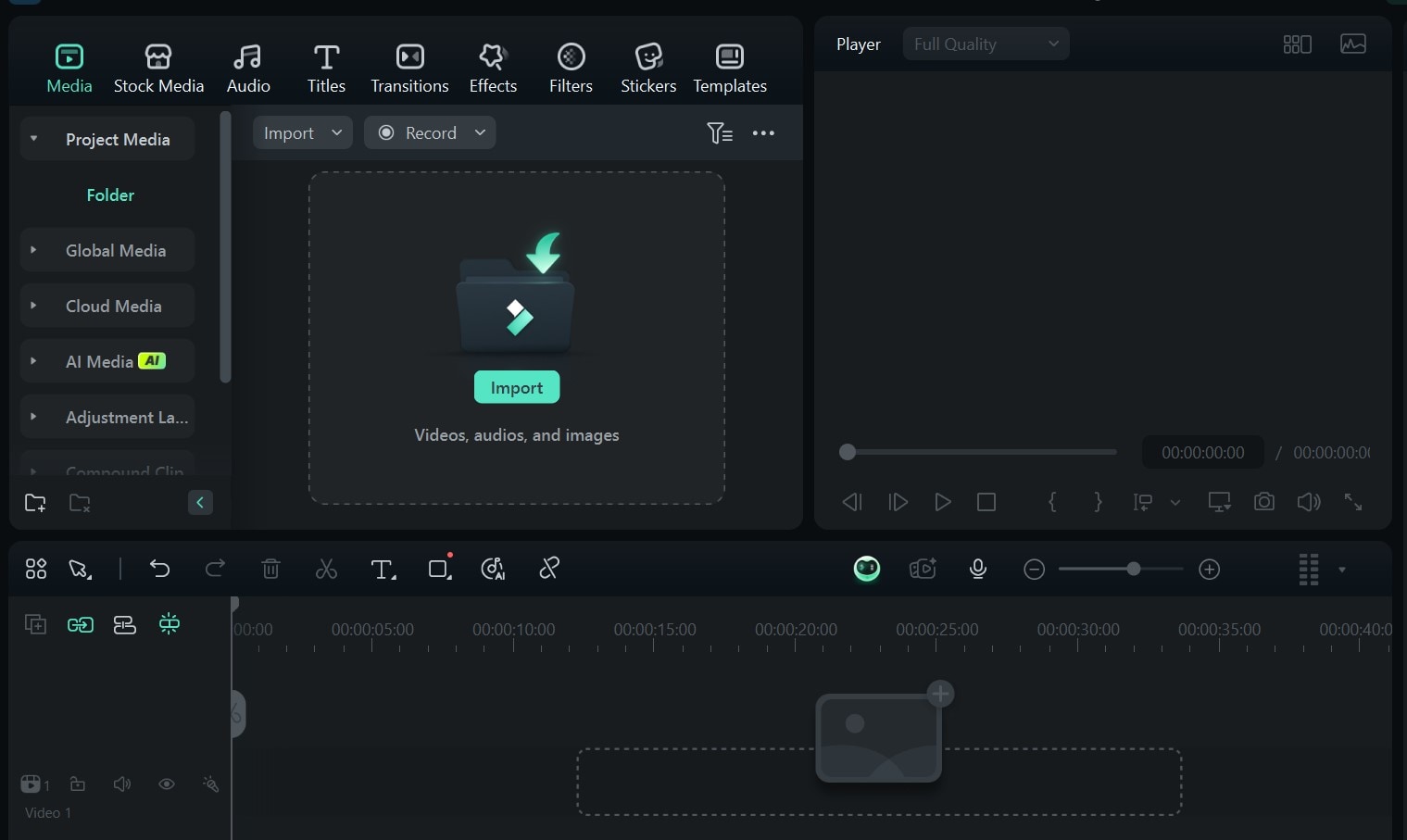Open the video scopes display

click(x=1353, y=44)
